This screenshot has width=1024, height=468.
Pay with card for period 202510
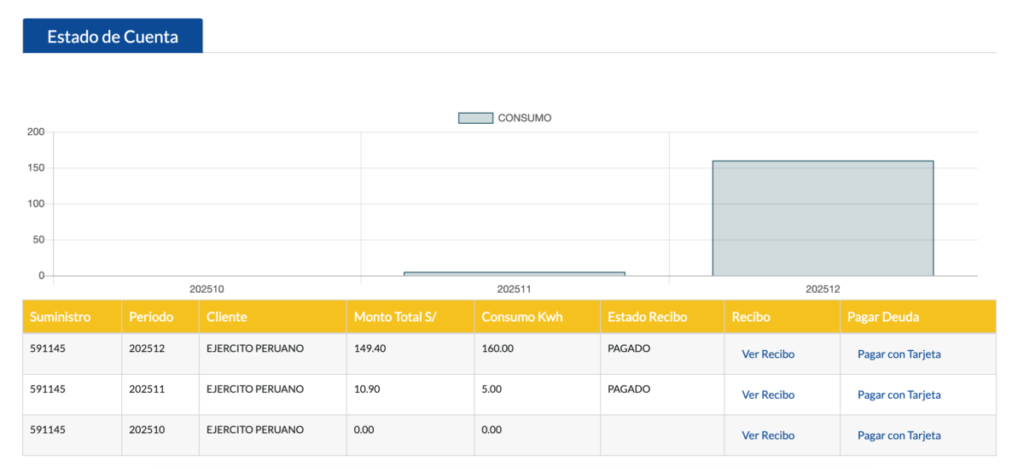point(898,436)
